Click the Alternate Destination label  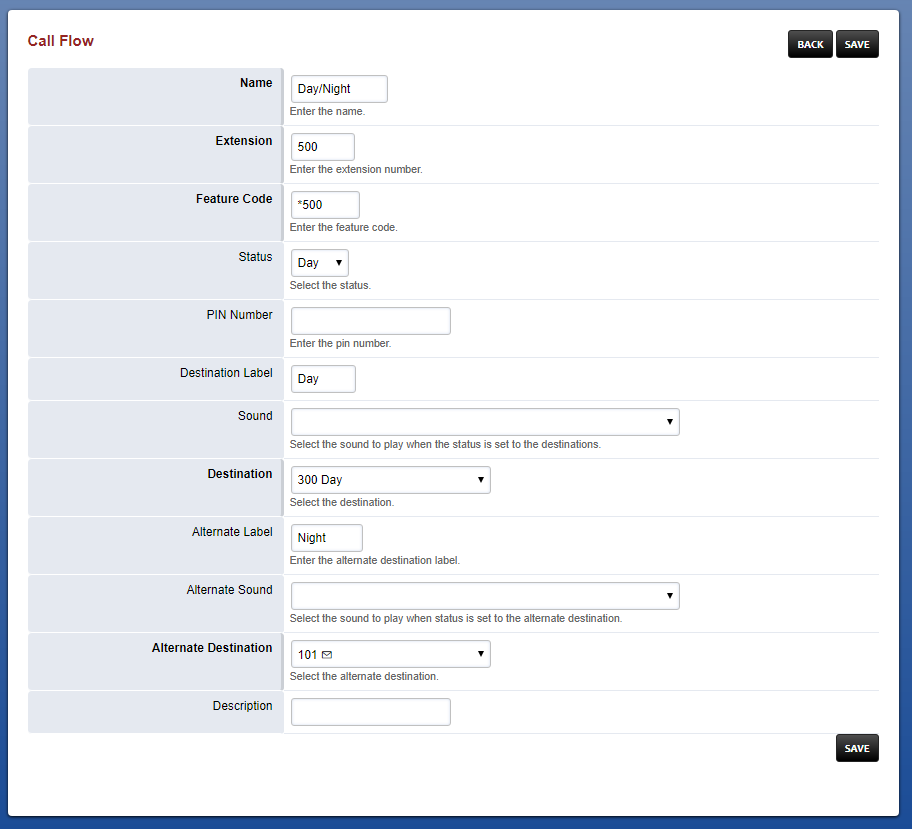[x=212, y=648]
